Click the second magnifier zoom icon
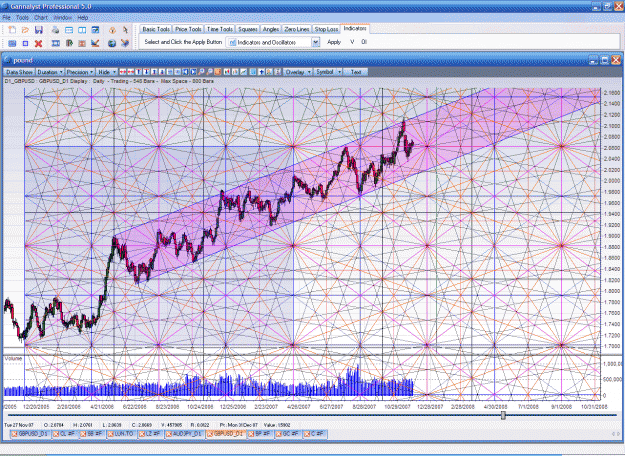Screen dimensions: 625x456 coord(208,72)
